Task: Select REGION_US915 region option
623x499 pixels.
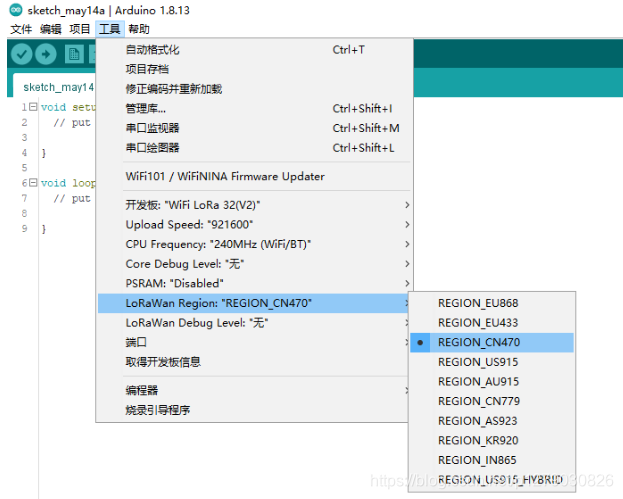Action: (492, 362)
